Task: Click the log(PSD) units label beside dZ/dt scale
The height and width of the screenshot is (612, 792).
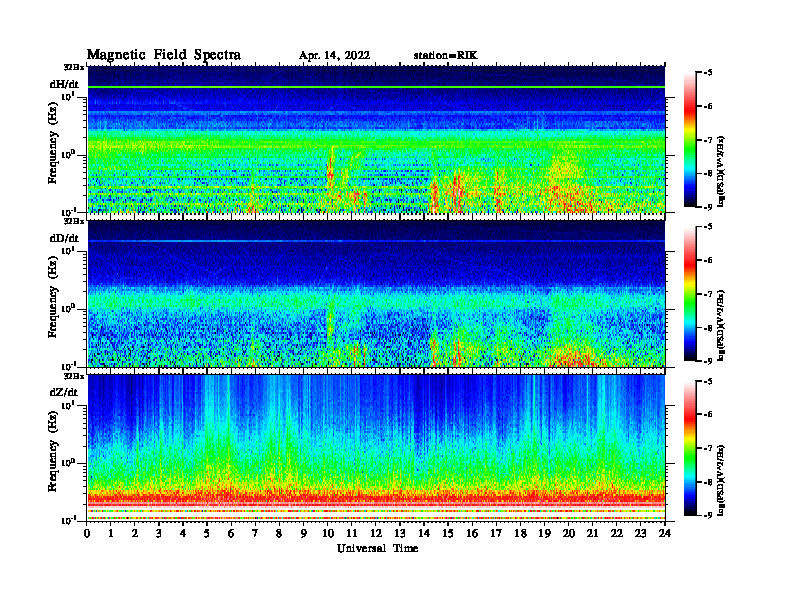Action: [721, 480]
